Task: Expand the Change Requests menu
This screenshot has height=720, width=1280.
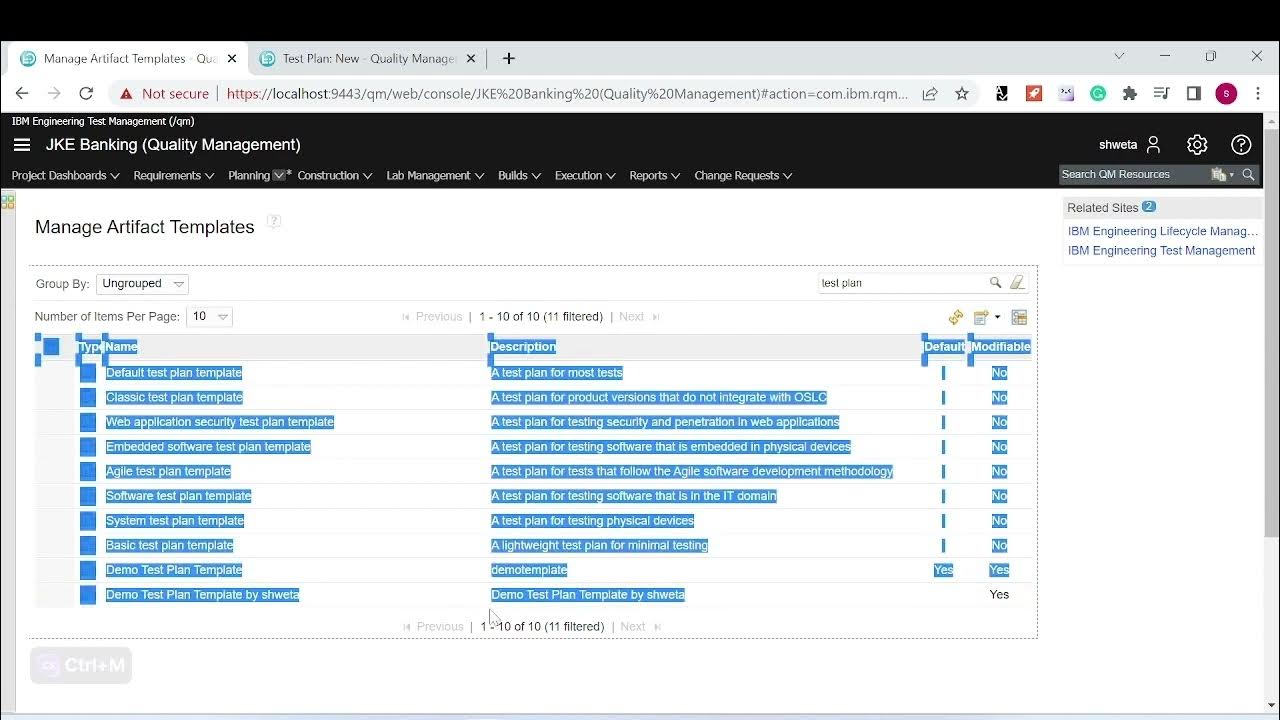Action: [743, 176]
